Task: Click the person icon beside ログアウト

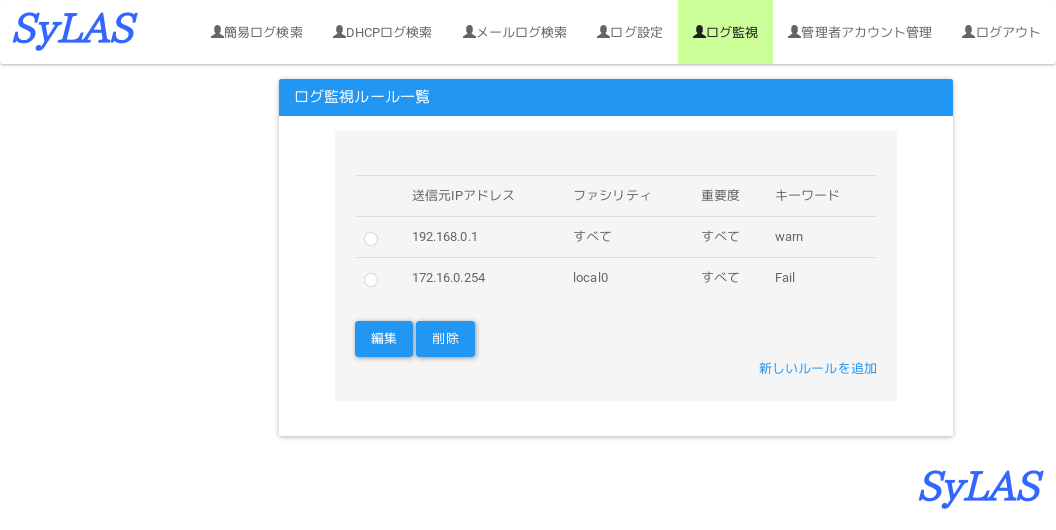Action: click(968, 32)
